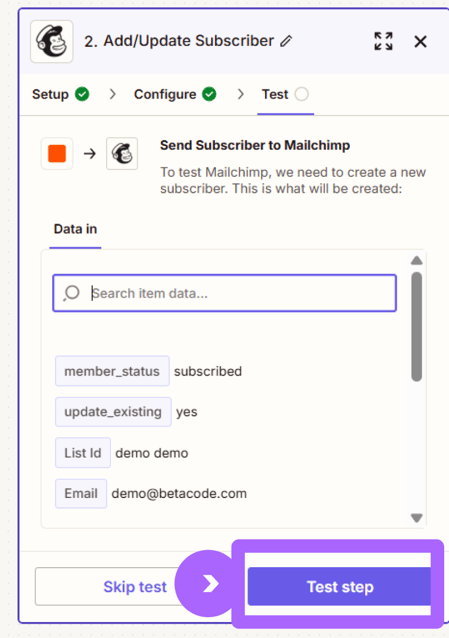Select the Data in tab
The image size is (449, 638).
[x=75, y=229]
